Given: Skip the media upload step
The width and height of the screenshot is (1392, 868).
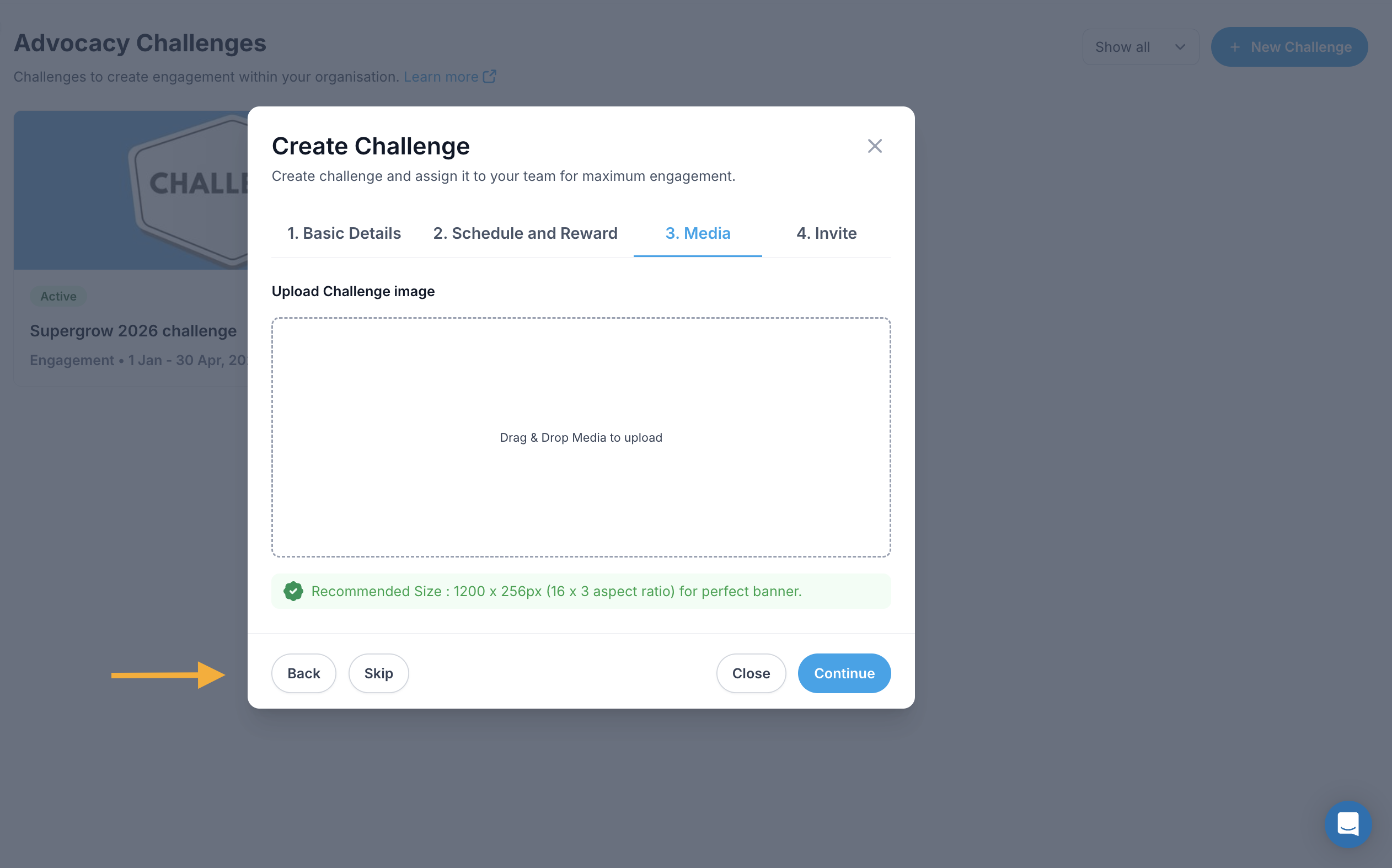Looking at the screenshot, I should (x=378, y=673).
